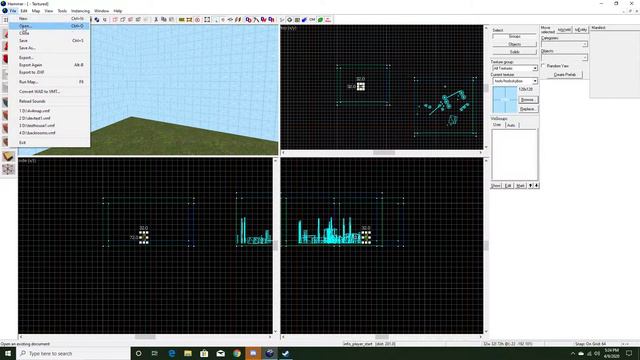Choose Convert WAD to VMT...
Screen dimensions: 640x360
[x=50, y=91]
